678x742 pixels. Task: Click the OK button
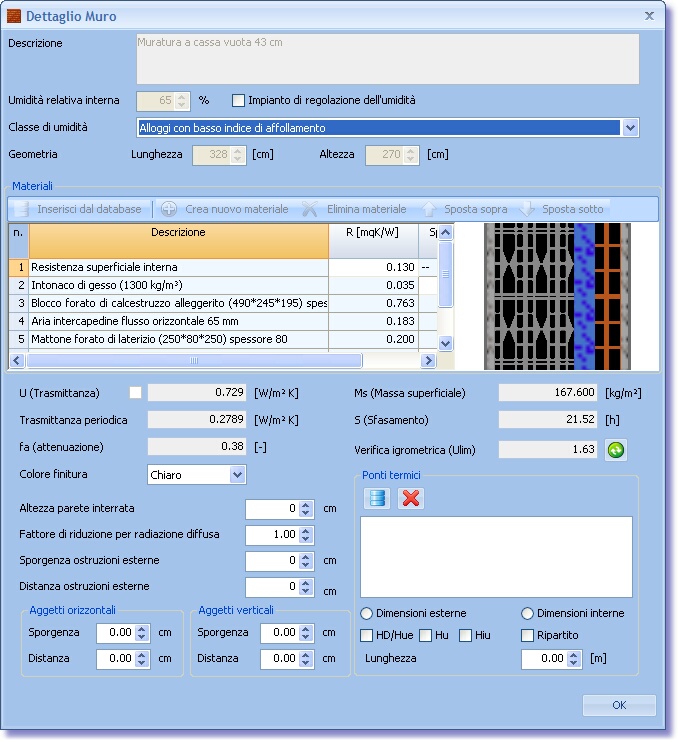[619, 706]
